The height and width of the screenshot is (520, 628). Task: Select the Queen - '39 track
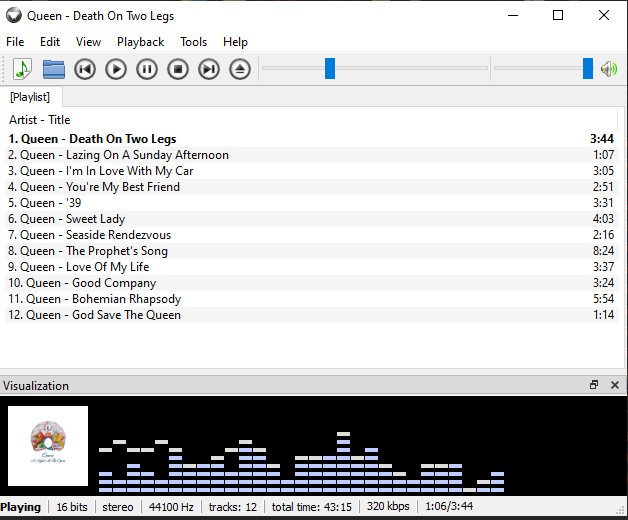[311, 203]
